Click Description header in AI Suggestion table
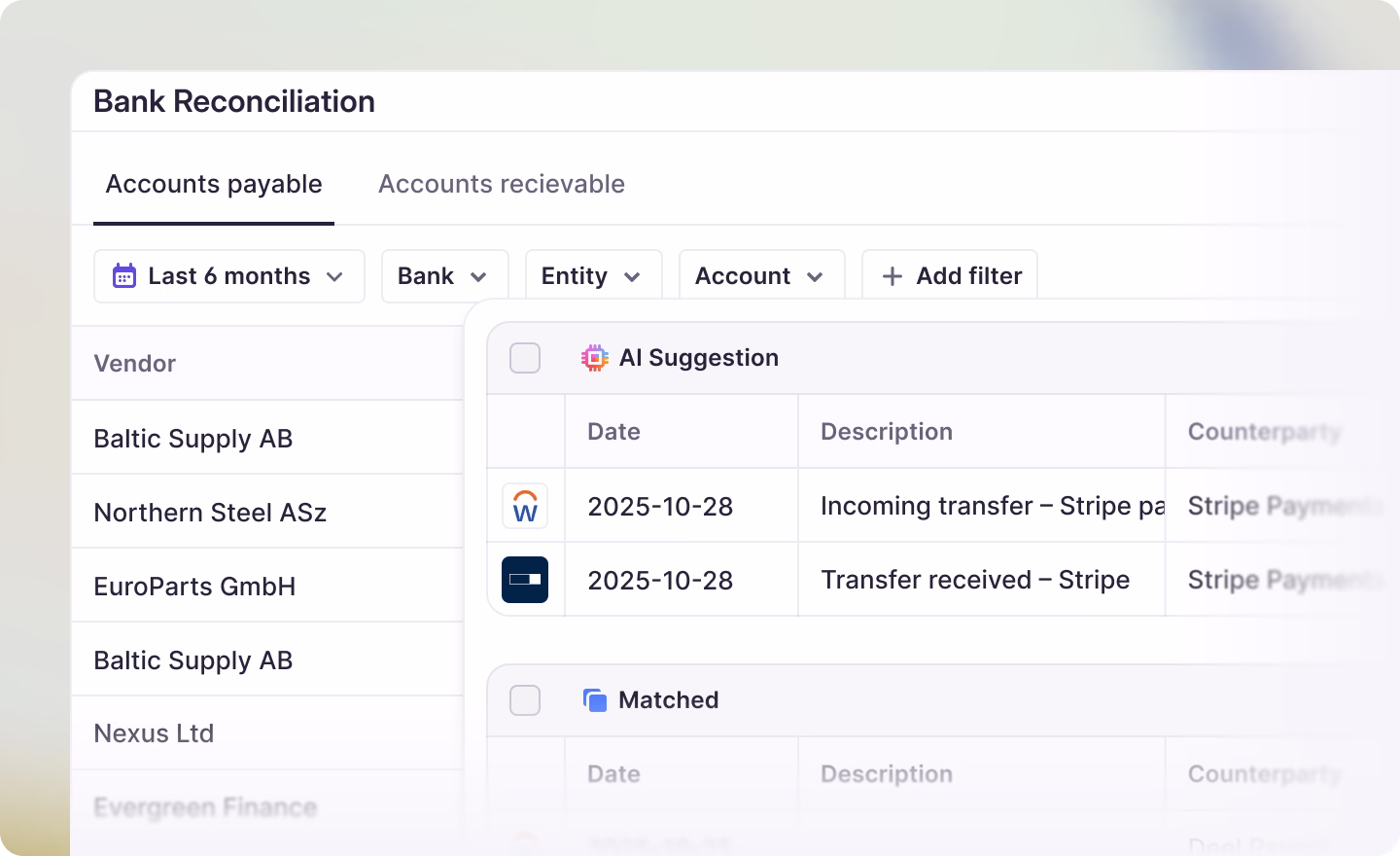1400x856 pixels. click(x=887, y=432)
